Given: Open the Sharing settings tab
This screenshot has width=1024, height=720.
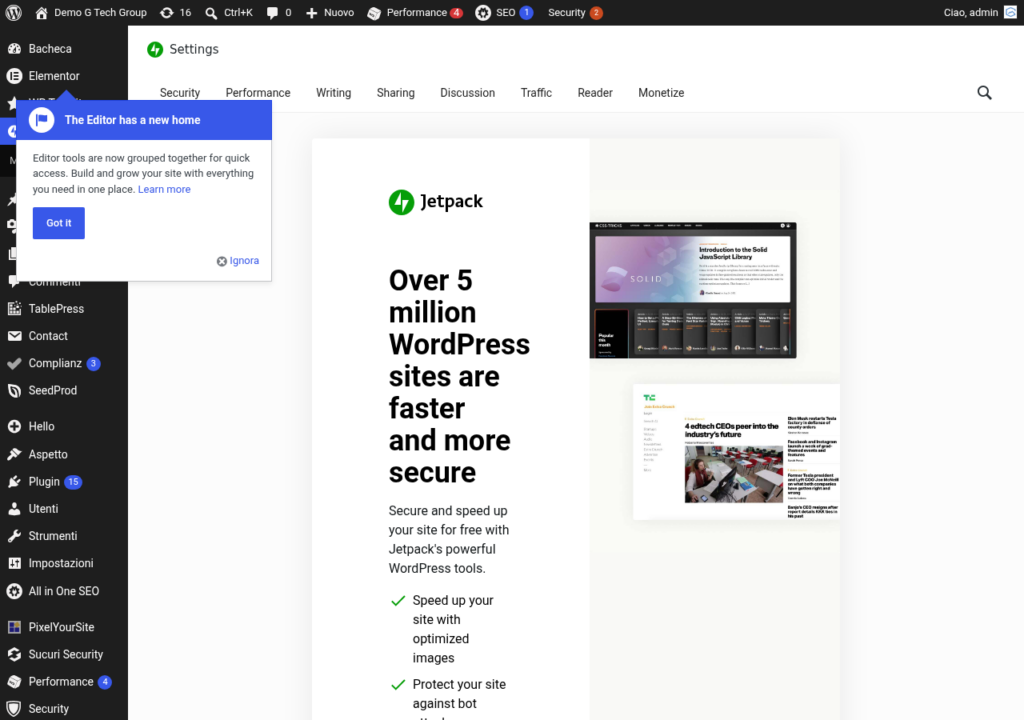Looking at the screenshot, I should tap(396, 93).
